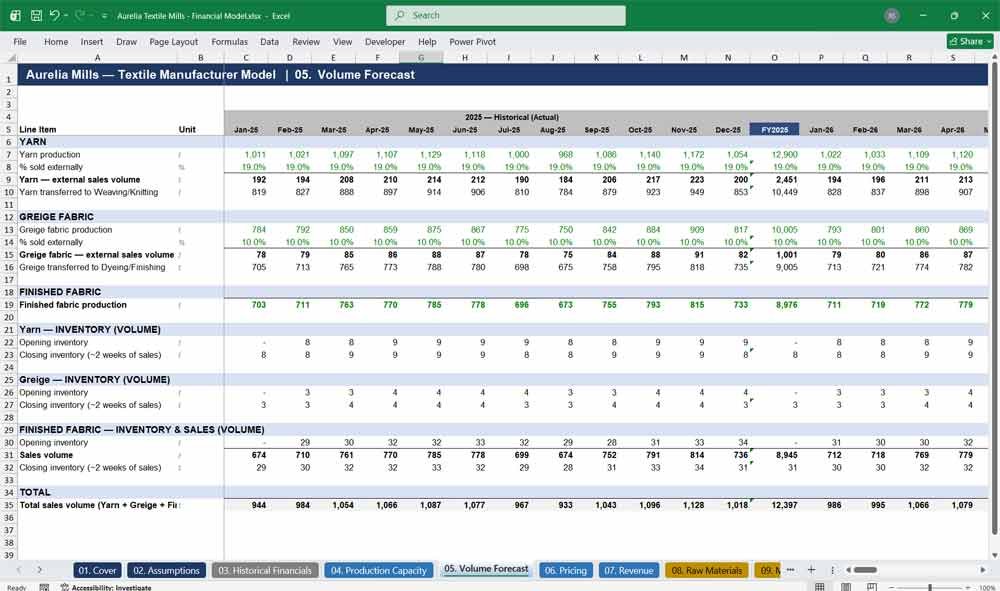
Task: Open the 03. Historical Financials sheet tab
Action: (x=265, y=571)
